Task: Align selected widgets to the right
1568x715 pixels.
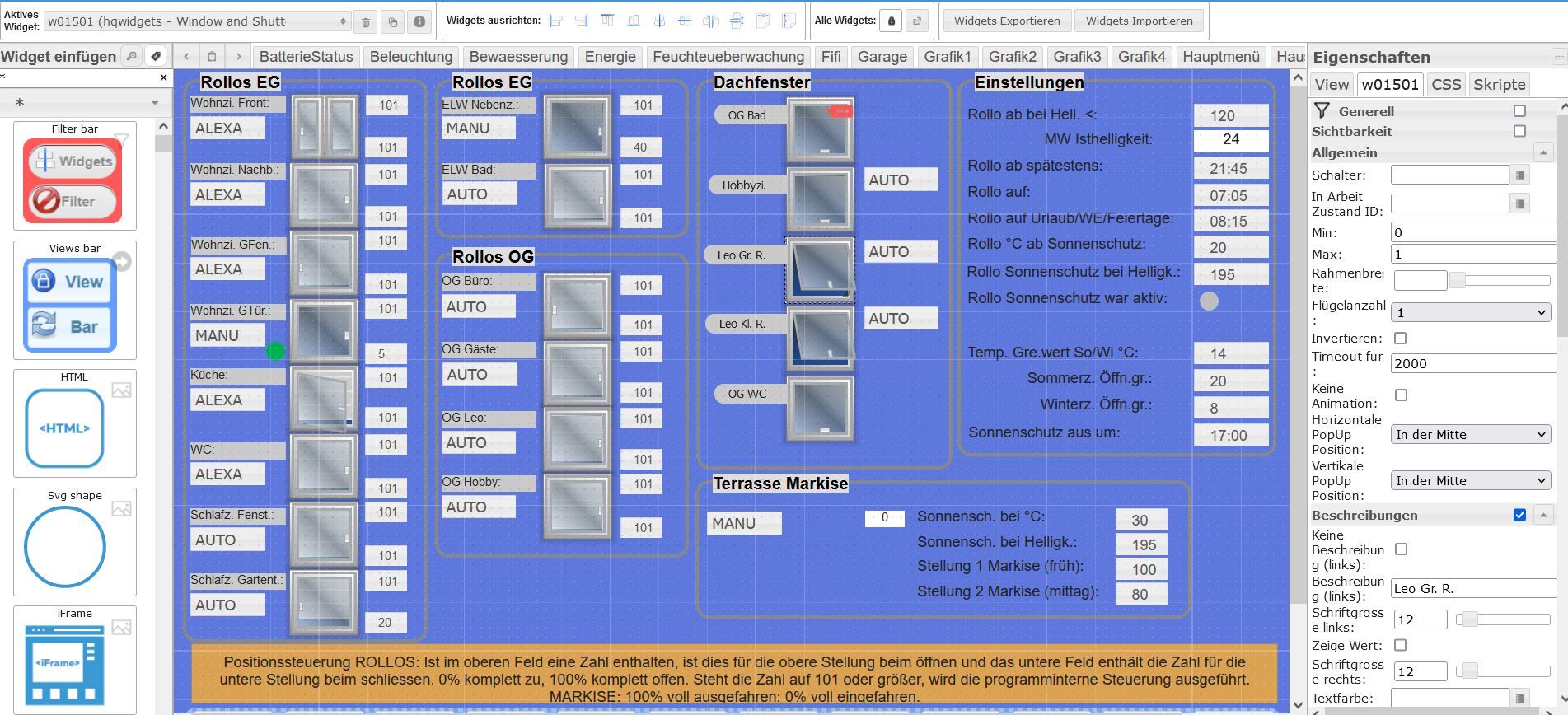Action: (582, 21)
